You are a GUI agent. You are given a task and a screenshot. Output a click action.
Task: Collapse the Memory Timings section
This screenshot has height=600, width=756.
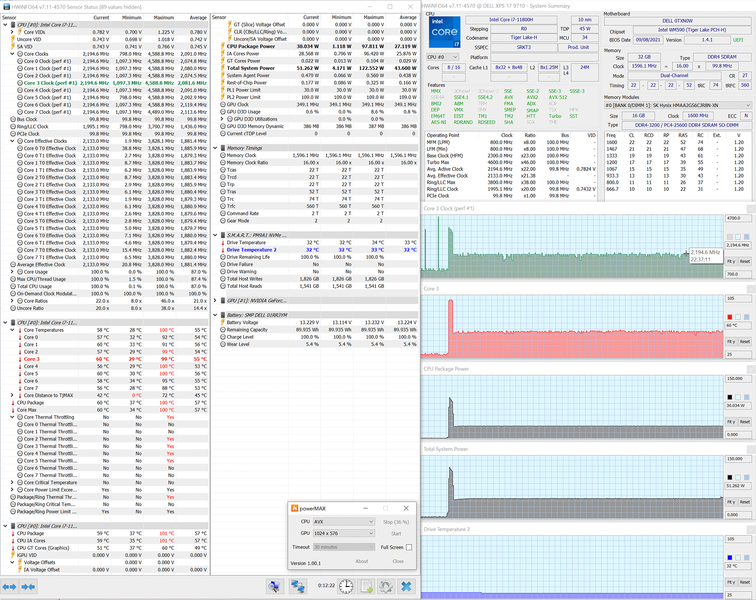click(x=216, y=148)
